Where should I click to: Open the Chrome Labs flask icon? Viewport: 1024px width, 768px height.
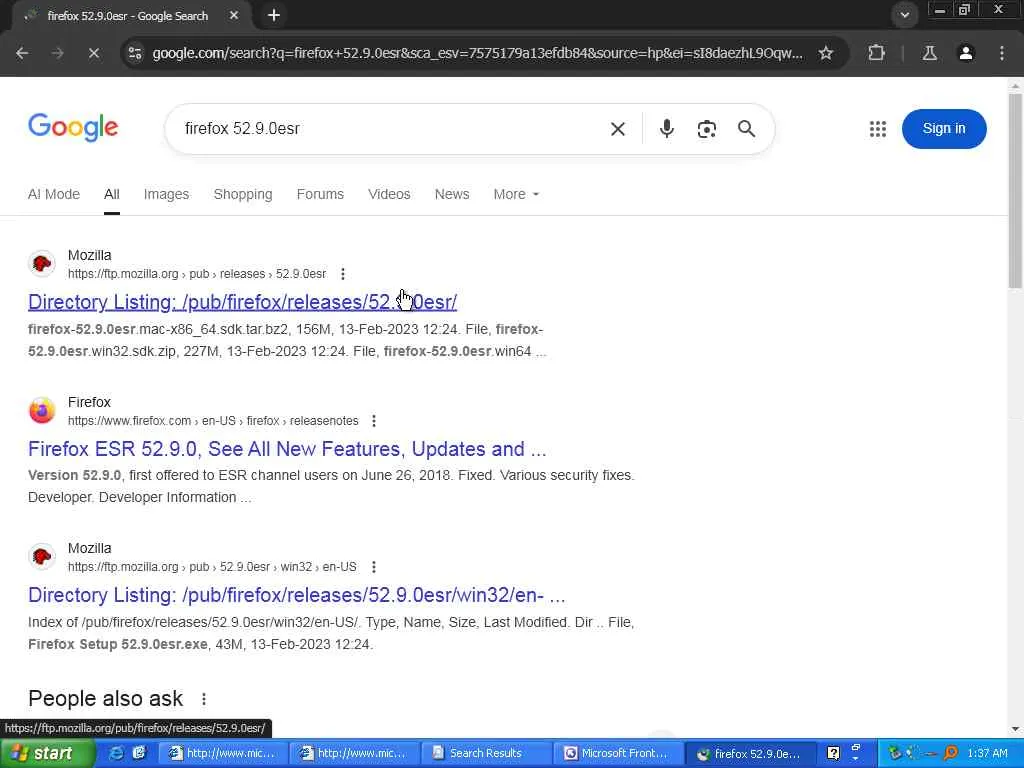tap(929, 53)
